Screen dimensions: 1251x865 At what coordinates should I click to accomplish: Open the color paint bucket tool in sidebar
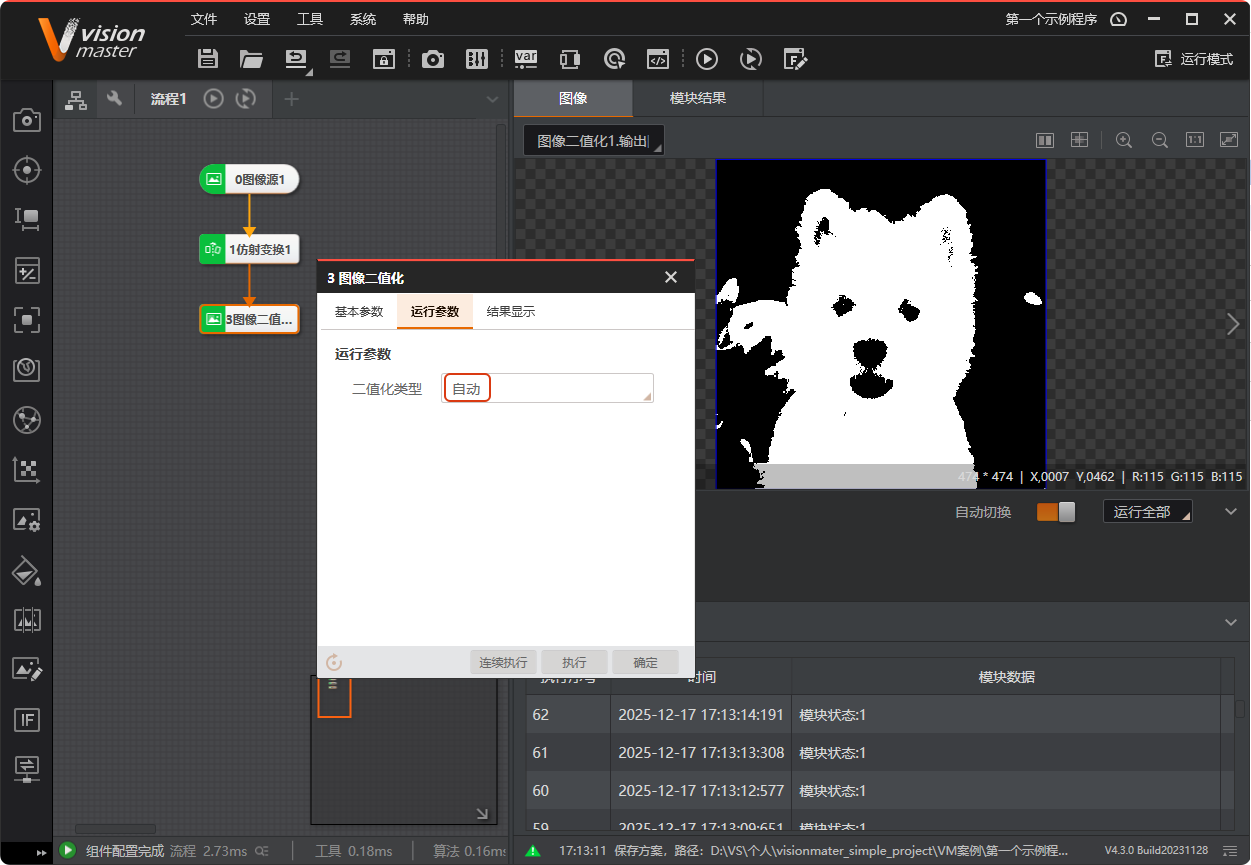[26, 570]
